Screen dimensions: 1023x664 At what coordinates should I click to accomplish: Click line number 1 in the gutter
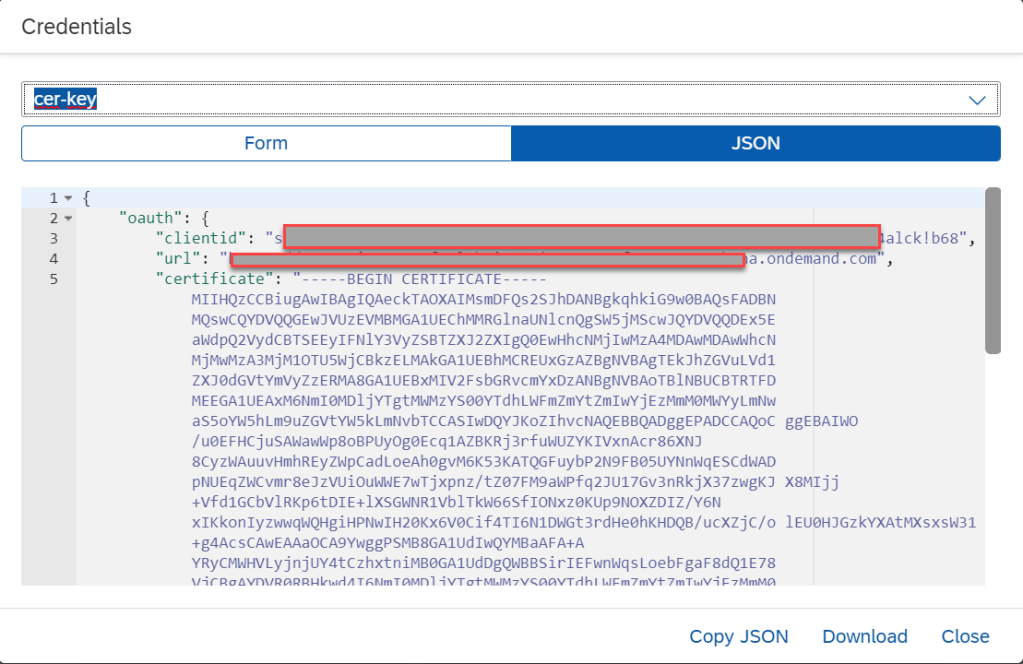pos(53,198)
